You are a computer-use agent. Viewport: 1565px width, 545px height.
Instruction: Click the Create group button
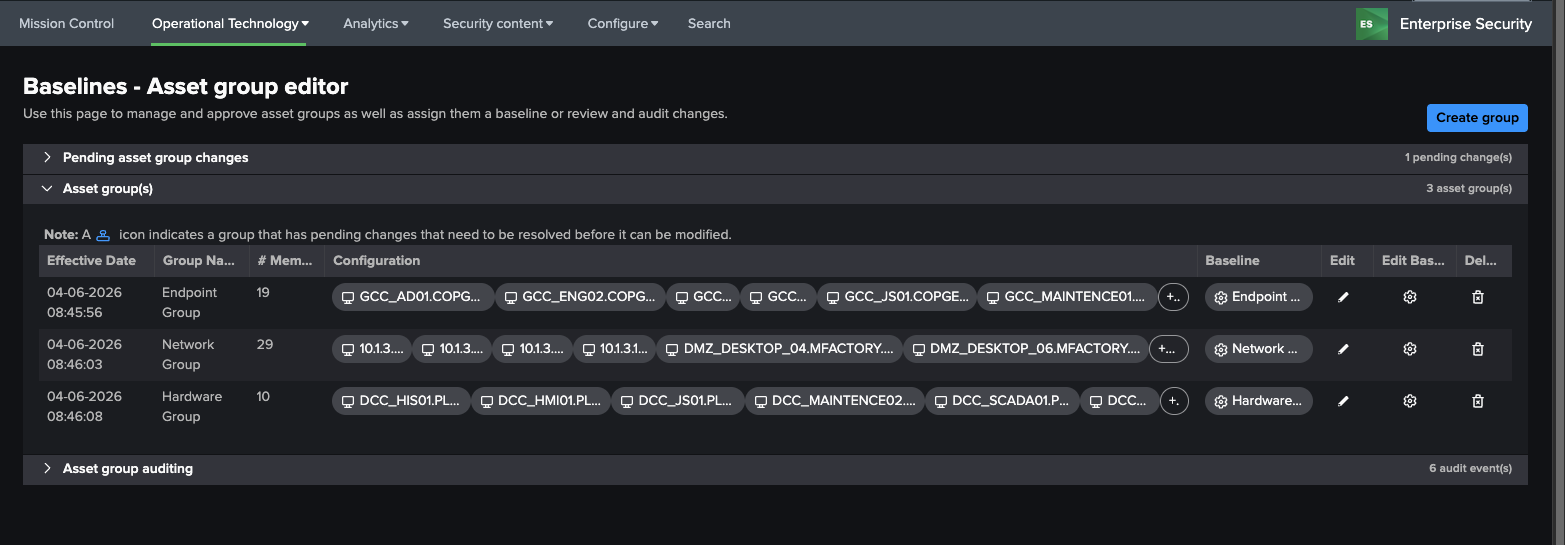pyautogui.click(x=1477, y=117)
